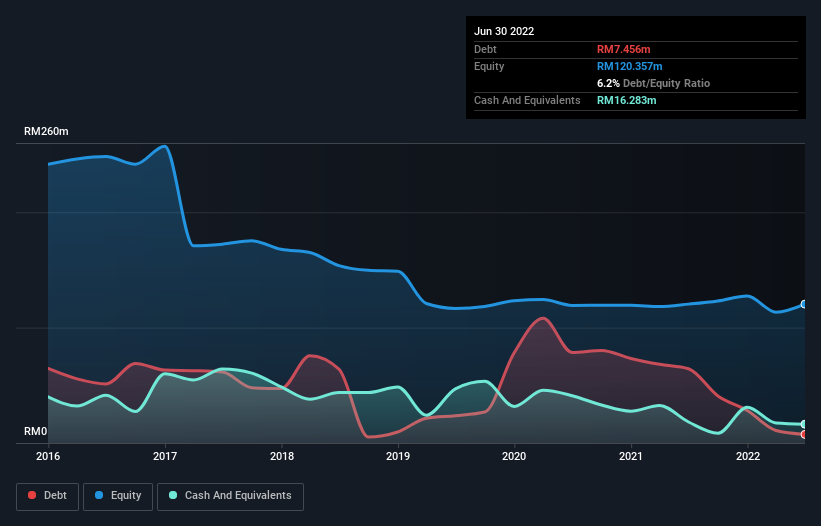This screenshot has height=526, width=821.
Task: Click the 2021 axis label
Action: click(631, 456)
